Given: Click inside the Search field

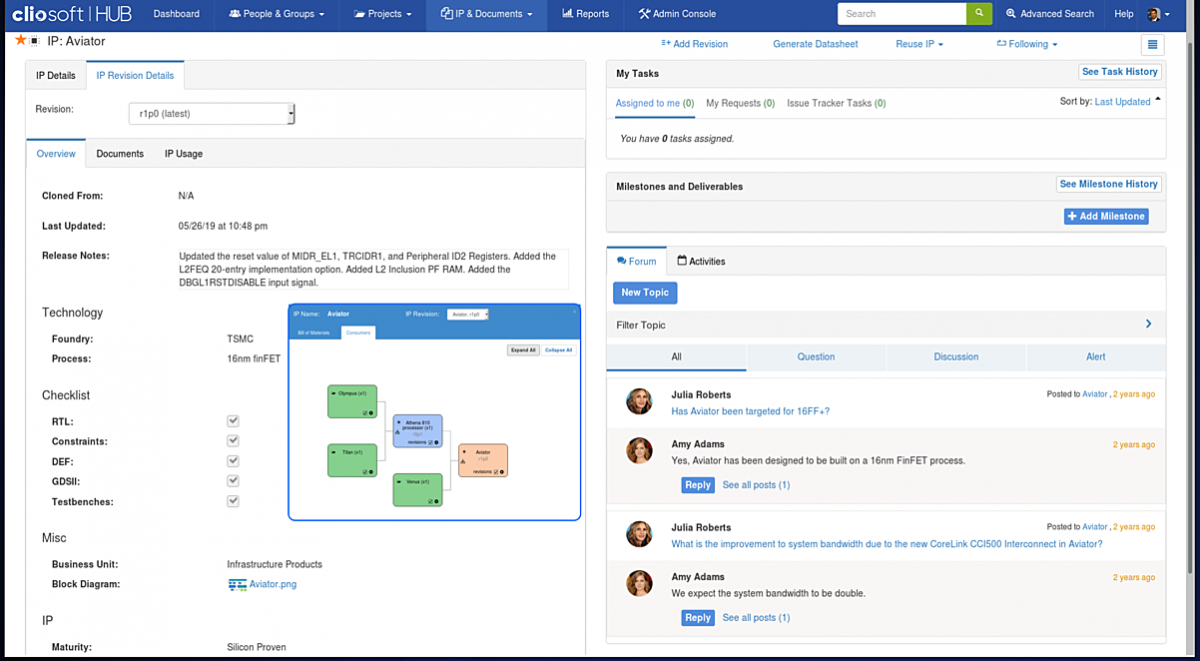Looking at the screenshot, I should (x=898, y=14).
